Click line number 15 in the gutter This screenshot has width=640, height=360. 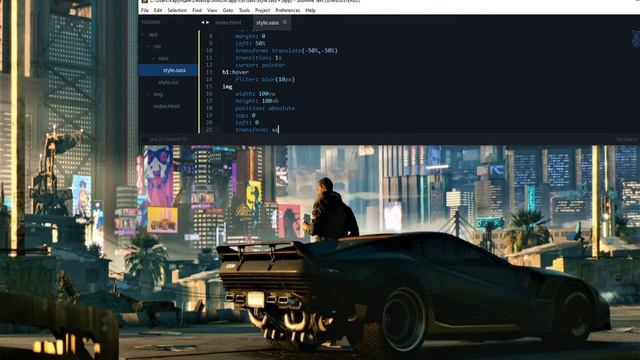click(x=209, y=87)
